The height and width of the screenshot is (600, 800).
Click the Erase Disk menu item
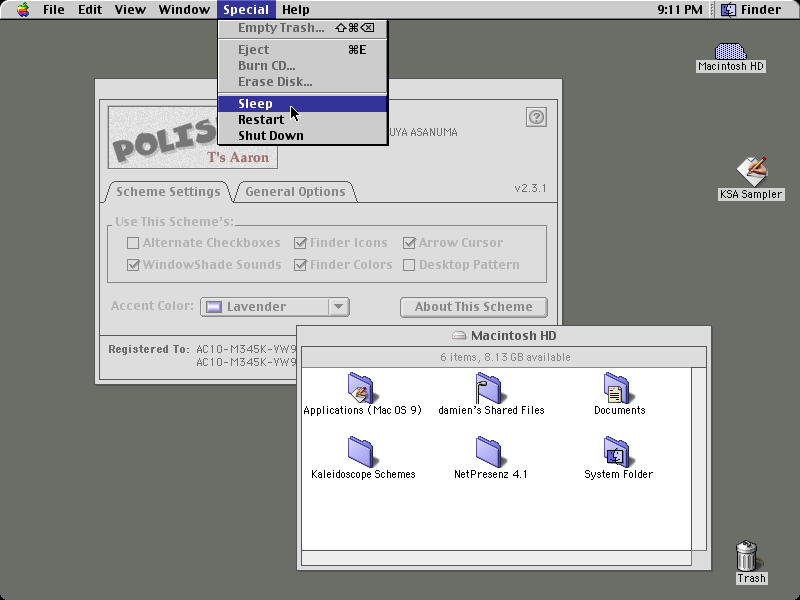coord(303,82)
